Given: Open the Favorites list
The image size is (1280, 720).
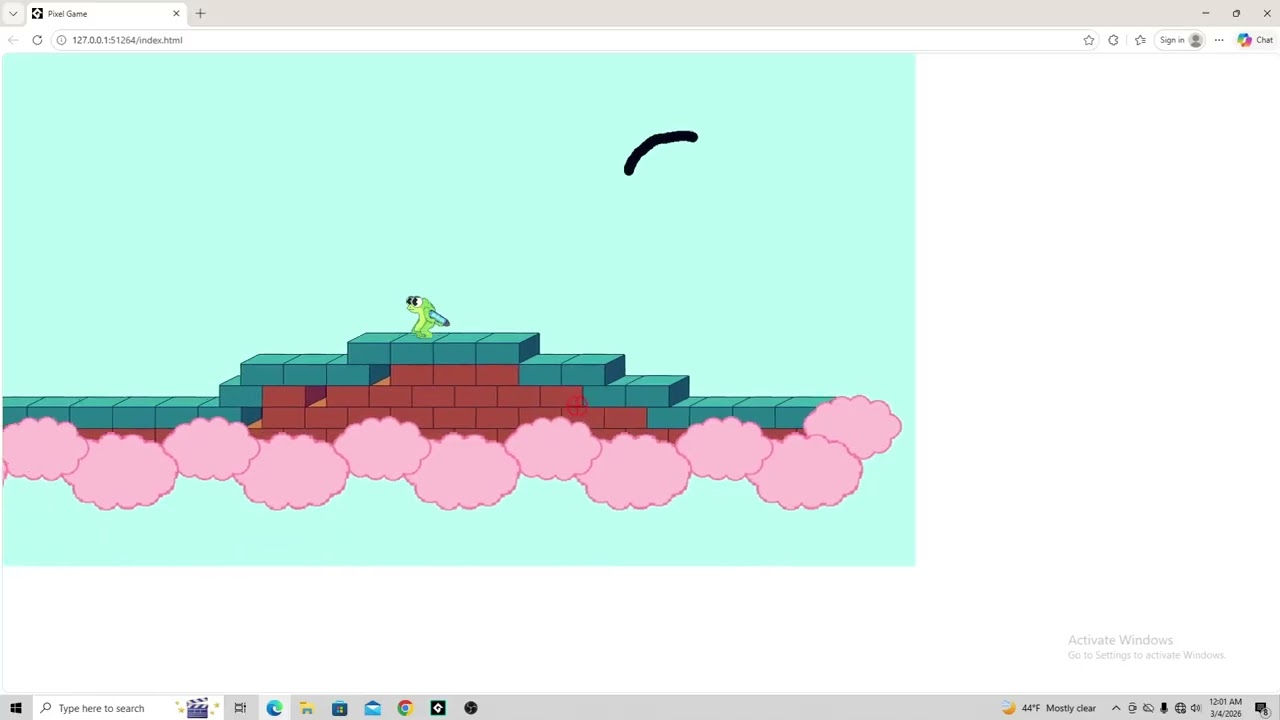Looking at the screenshot, I should pos(1141,40).
